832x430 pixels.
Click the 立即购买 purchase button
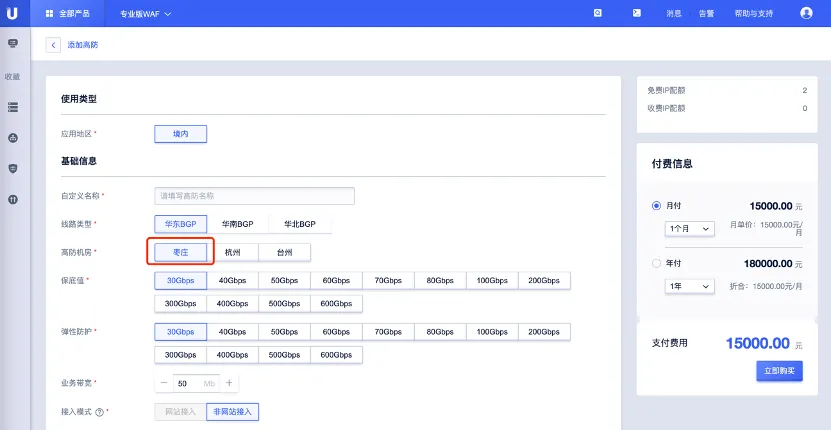779,371
